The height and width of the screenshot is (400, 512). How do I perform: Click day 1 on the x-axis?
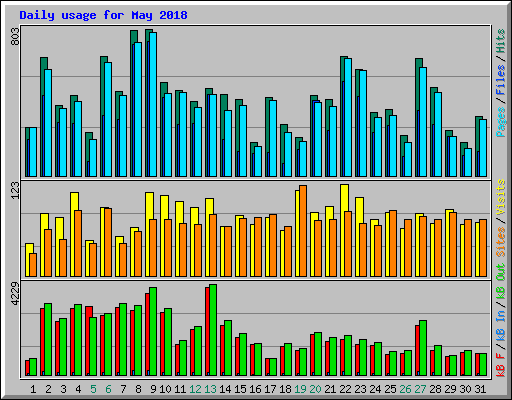pos(33,389)
